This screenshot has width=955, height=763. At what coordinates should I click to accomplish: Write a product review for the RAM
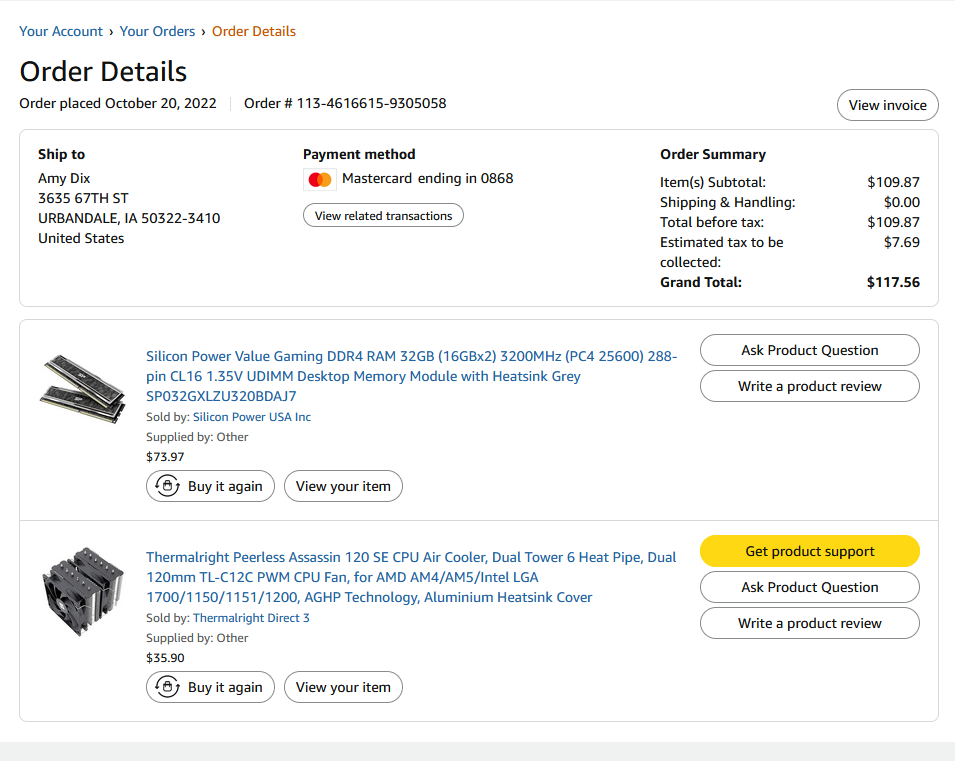809,386
